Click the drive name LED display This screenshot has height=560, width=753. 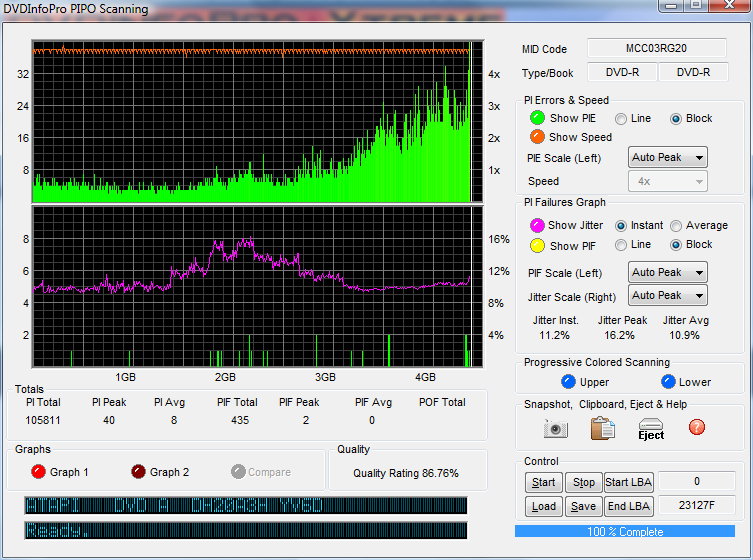click(x=246, y=506)
